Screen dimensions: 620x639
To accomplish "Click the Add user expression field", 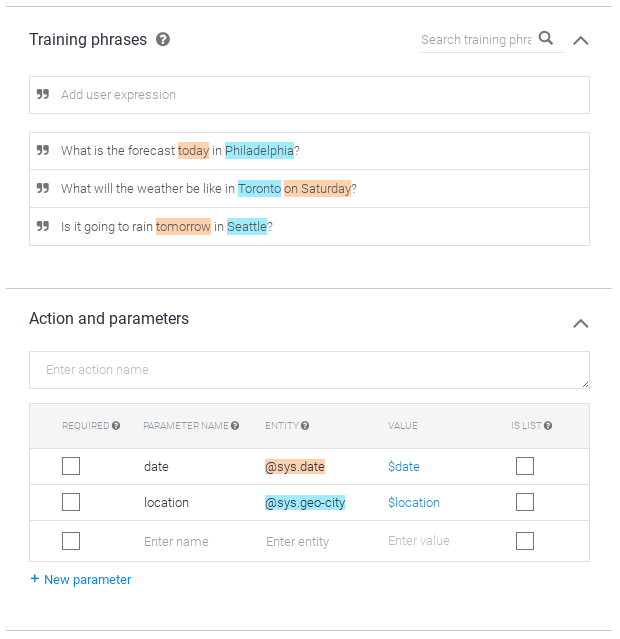I will tap(310, 95).
